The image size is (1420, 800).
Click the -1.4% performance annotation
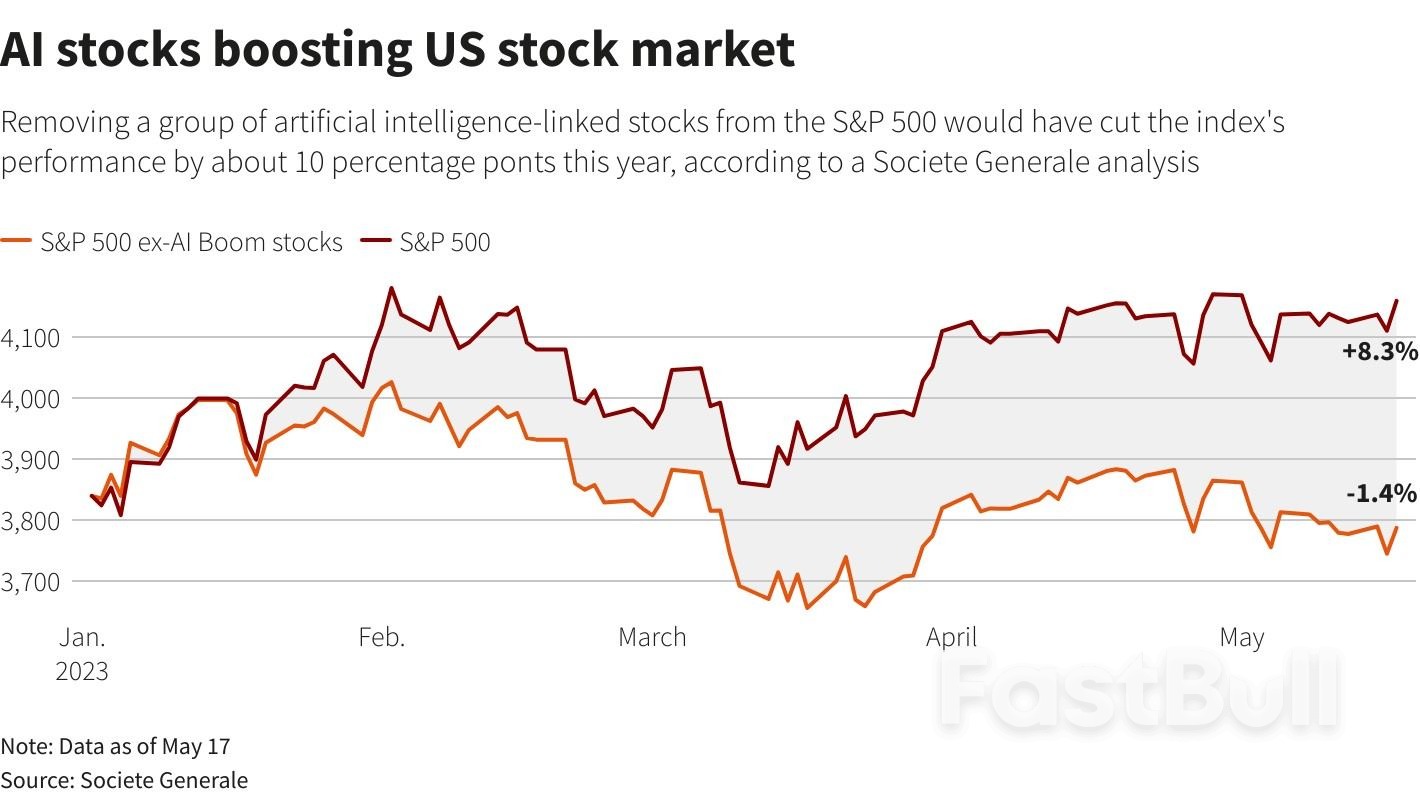coord(1380,493)
